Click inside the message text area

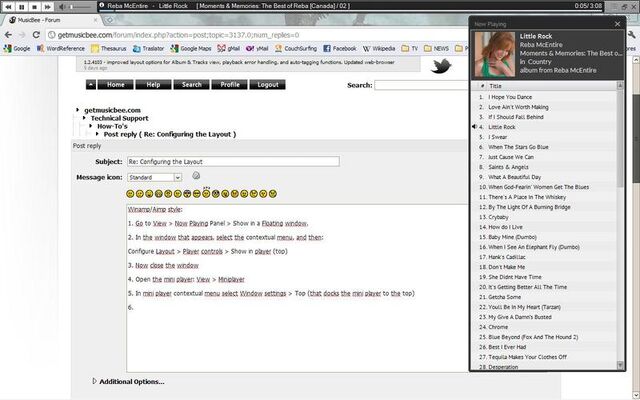pos(298,288)
